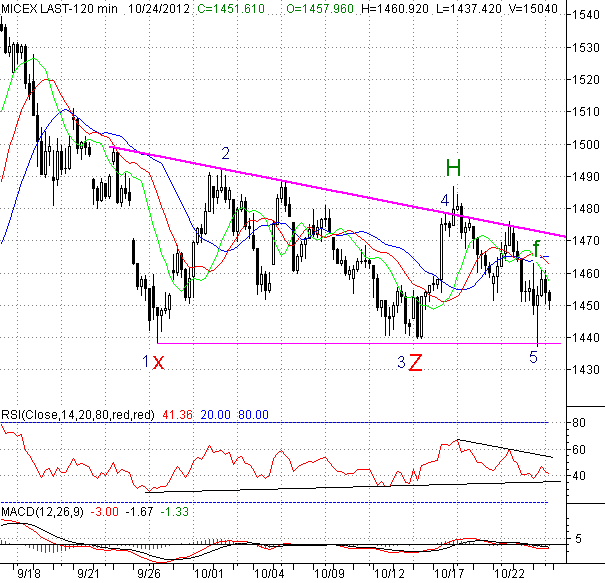Click the RSI axis label 40
Image resolution: width=605 pixels, height=583 pixels.
(x=578, y=476)
